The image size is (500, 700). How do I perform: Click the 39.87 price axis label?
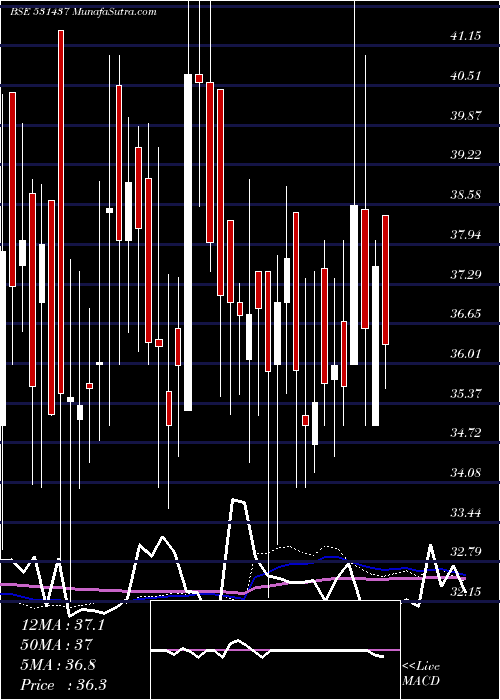(466, 115)
